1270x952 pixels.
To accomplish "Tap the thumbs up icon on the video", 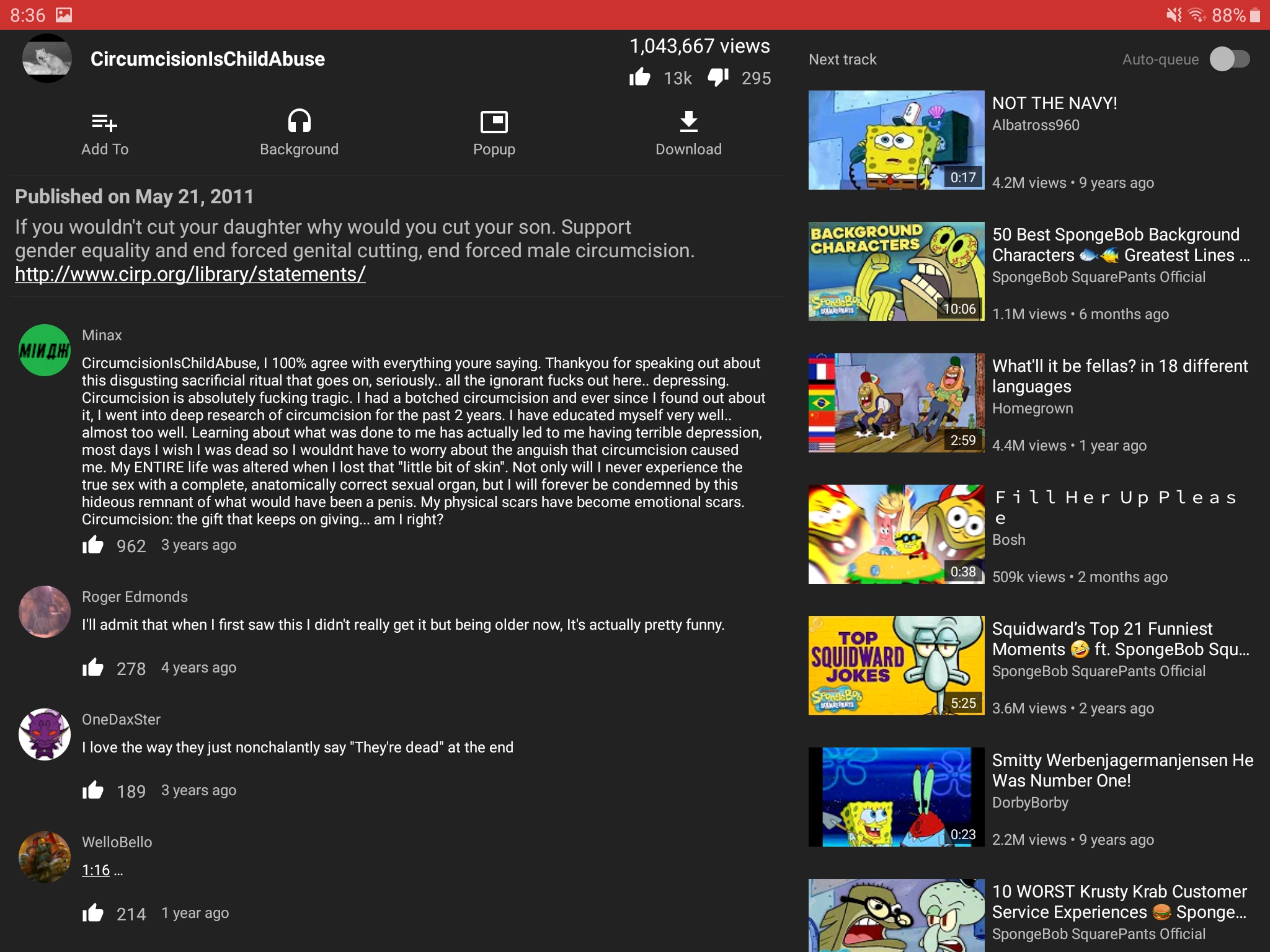I will click(x=640, y=77).
